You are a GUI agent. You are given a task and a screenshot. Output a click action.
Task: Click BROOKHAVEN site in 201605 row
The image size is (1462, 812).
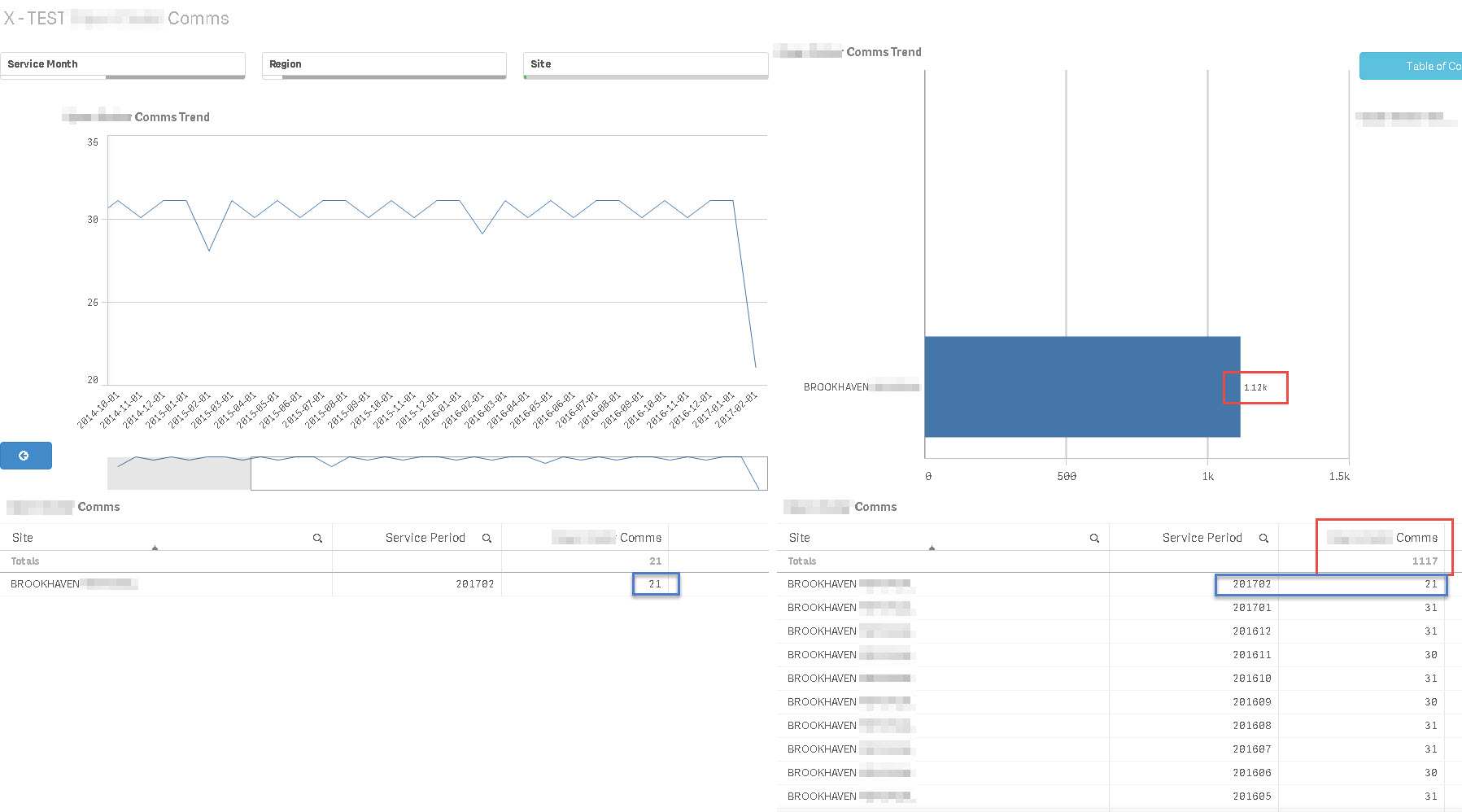[849, 797]
